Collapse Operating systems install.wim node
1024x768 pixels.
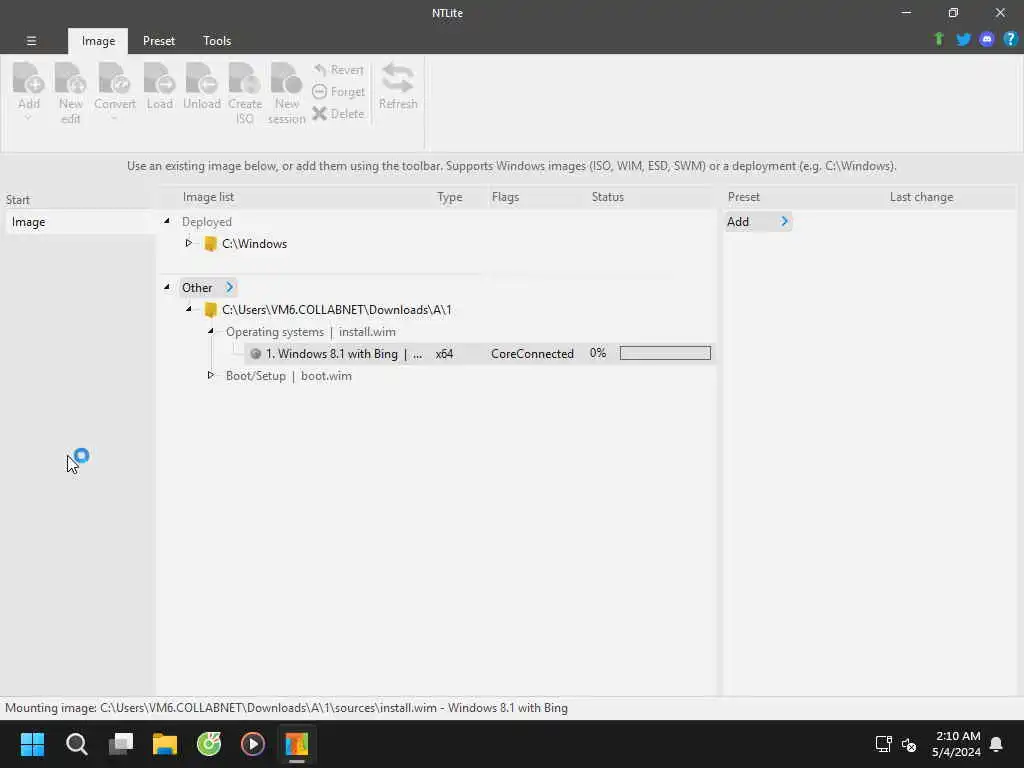(211, 331)
